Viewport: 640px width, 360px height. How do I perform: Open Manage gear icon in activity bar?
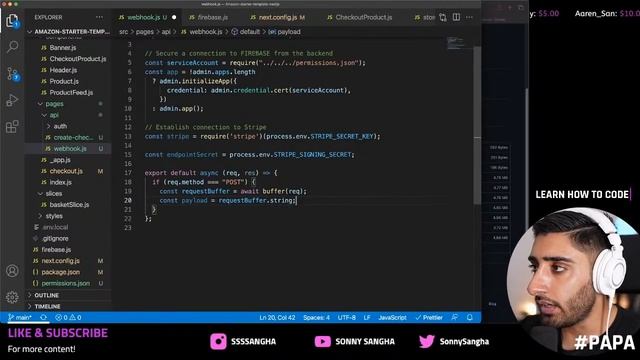coord(12,297)
